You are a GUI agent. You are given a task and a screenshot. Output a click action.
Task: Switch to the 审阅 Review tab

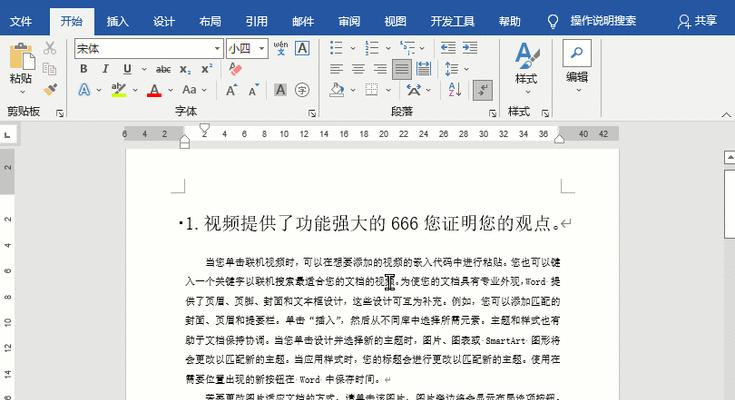pyautogui.click(x=349, y=22)
